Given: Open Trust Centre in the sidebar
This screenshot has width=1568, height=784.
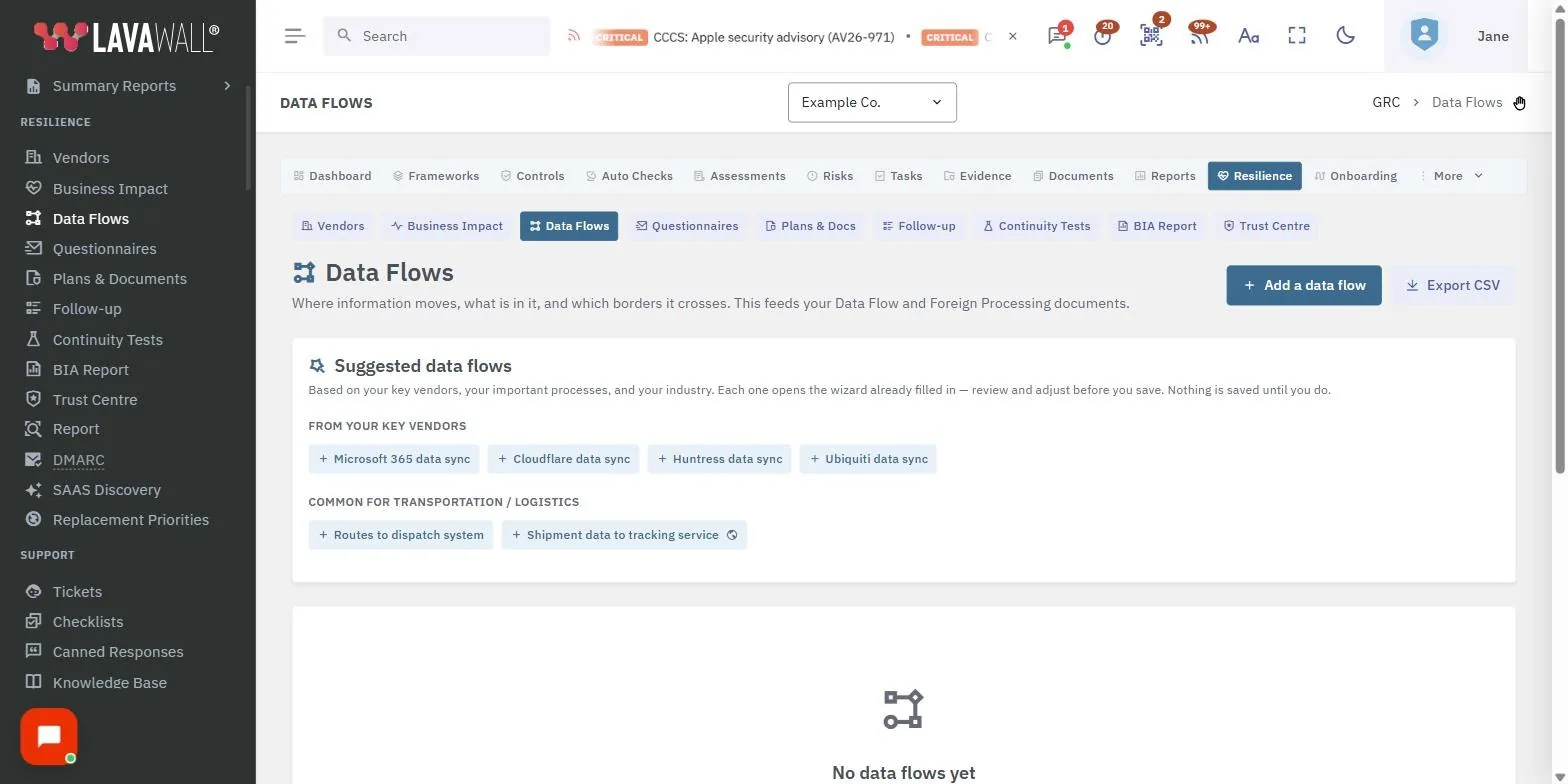Looking at the screenshot, I should (95, 400).
